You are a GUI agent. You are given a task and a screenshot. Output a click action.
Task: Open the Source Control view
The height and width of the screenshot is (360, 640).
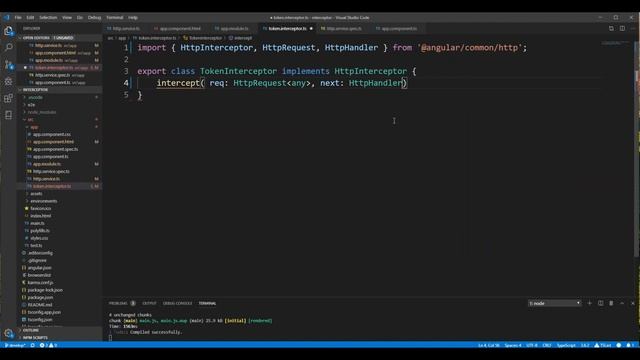pos(8,64)
